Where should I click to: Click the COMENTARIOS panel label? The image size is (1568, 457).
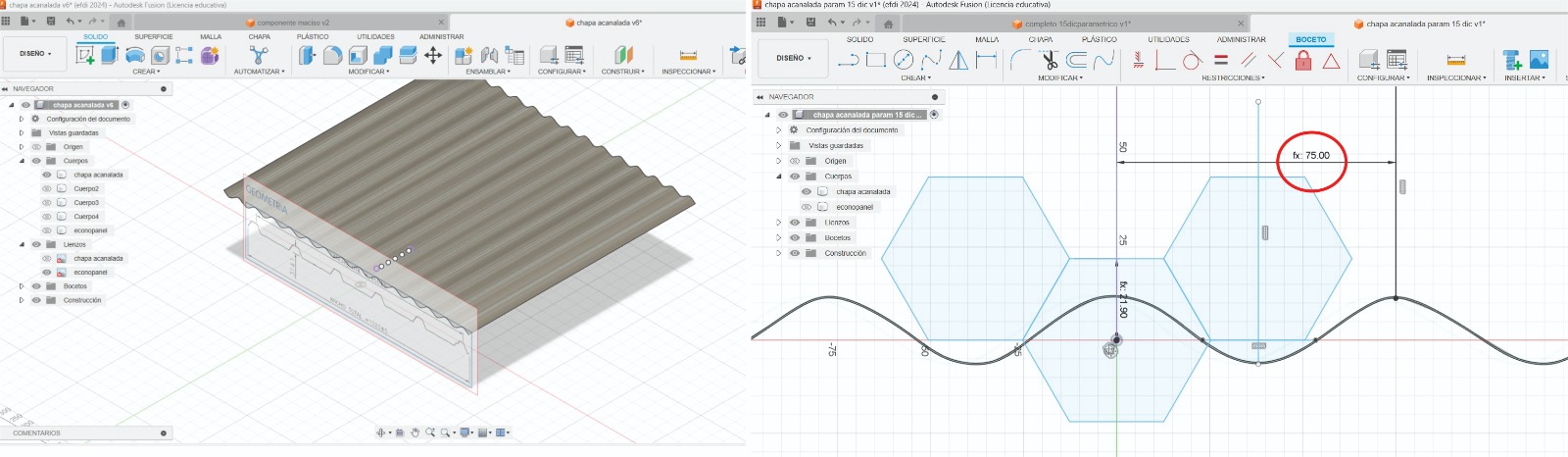coord(36,432)
